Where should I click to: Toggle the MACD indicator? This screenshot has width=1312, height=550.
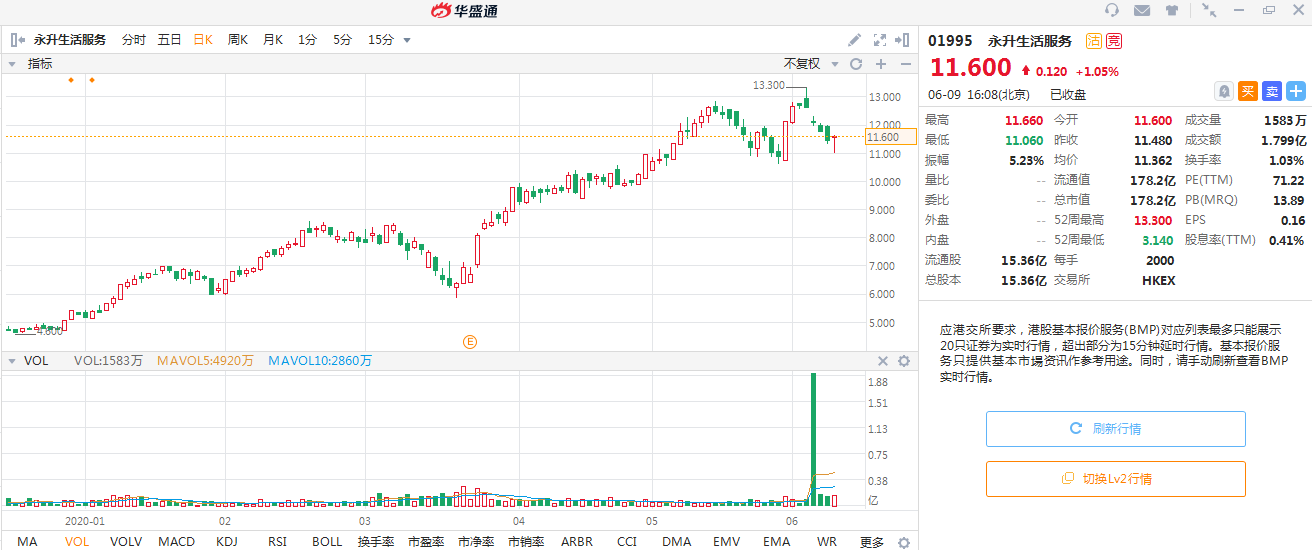pyautogui.click(x=177, y=542)
